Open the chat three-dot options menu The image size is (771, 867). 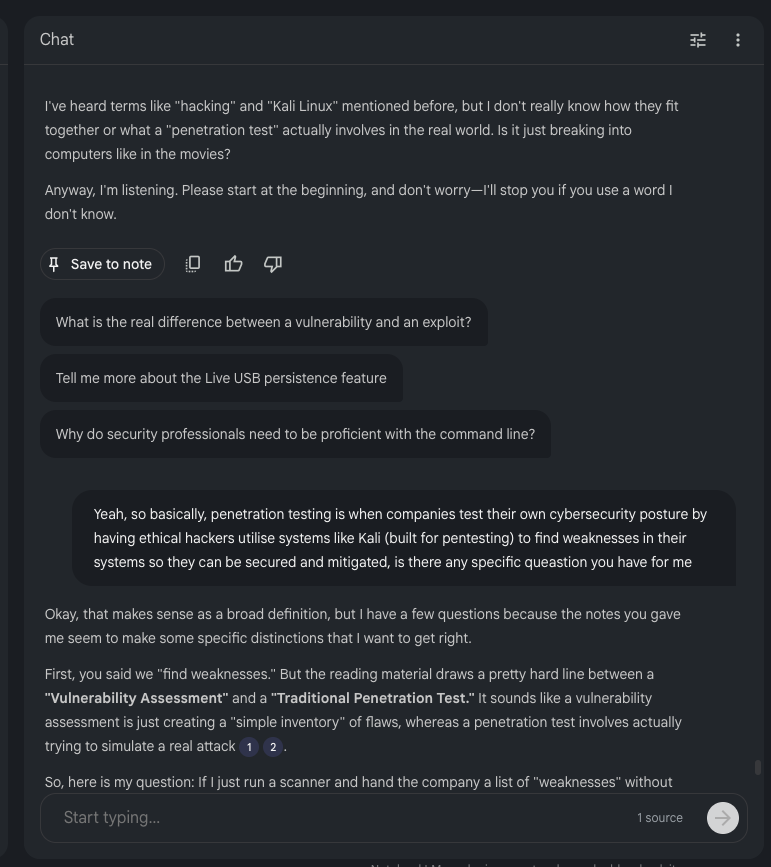pyautogui.click(x=738, y=40)
